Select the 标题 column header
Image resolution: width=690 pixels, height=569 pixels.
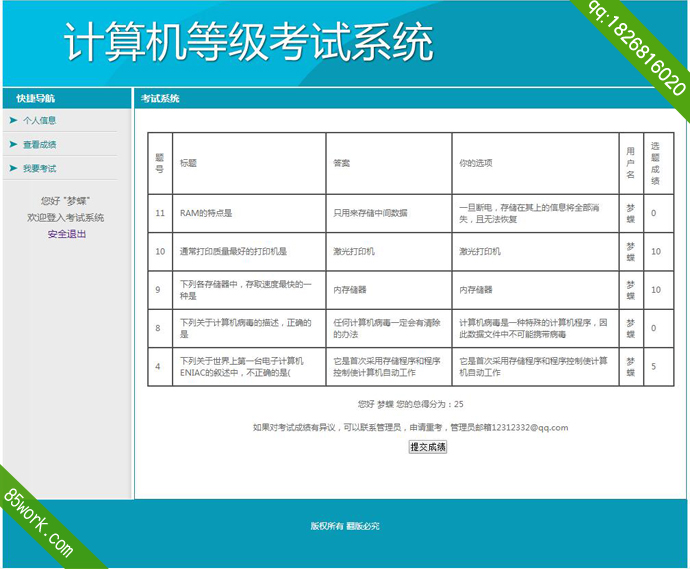(x=188, y=163)
